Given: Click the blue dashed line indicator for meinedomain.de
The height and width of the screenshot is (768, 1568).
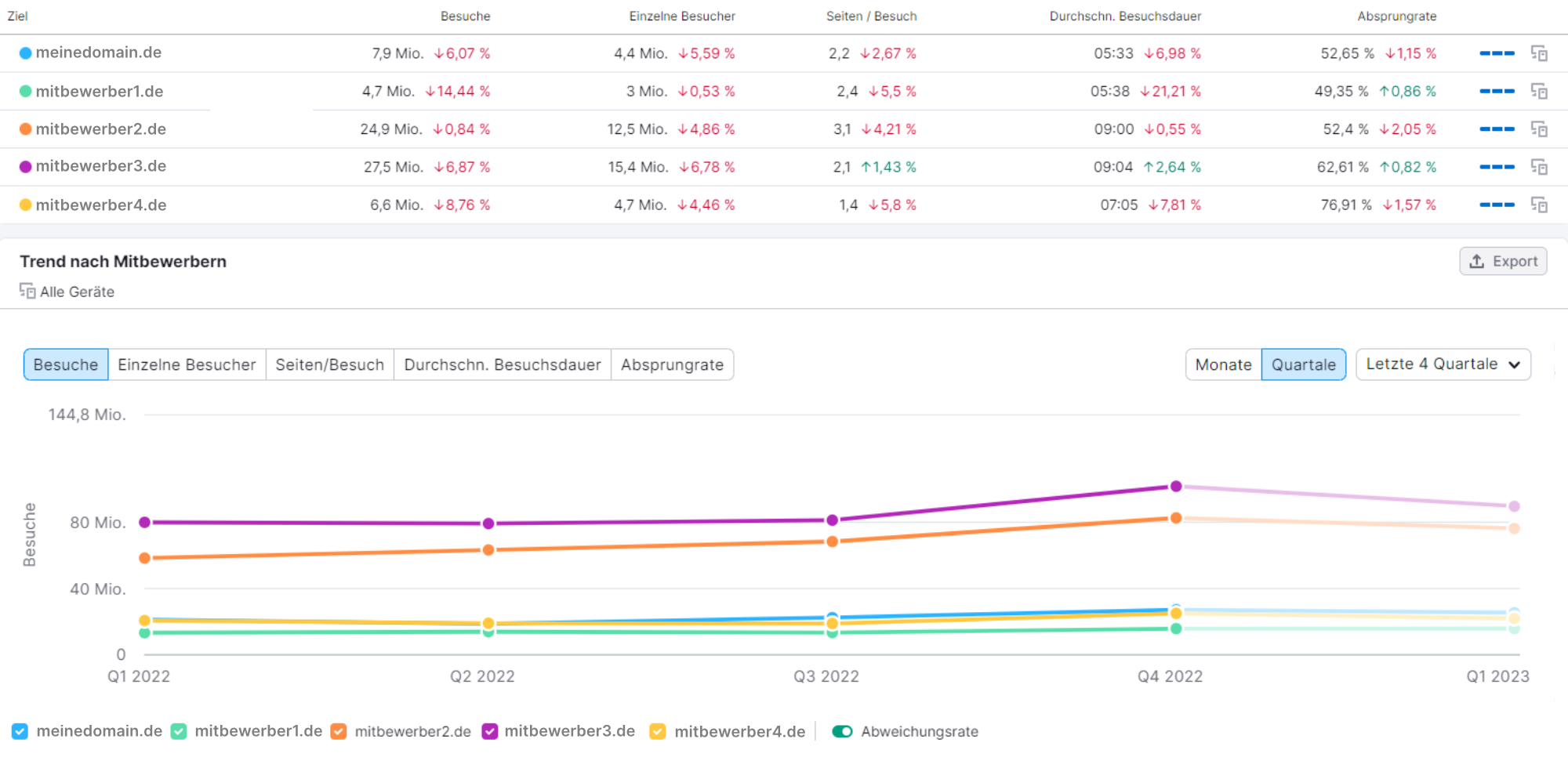Looking at the screenshot, I should click(1497, 53).
